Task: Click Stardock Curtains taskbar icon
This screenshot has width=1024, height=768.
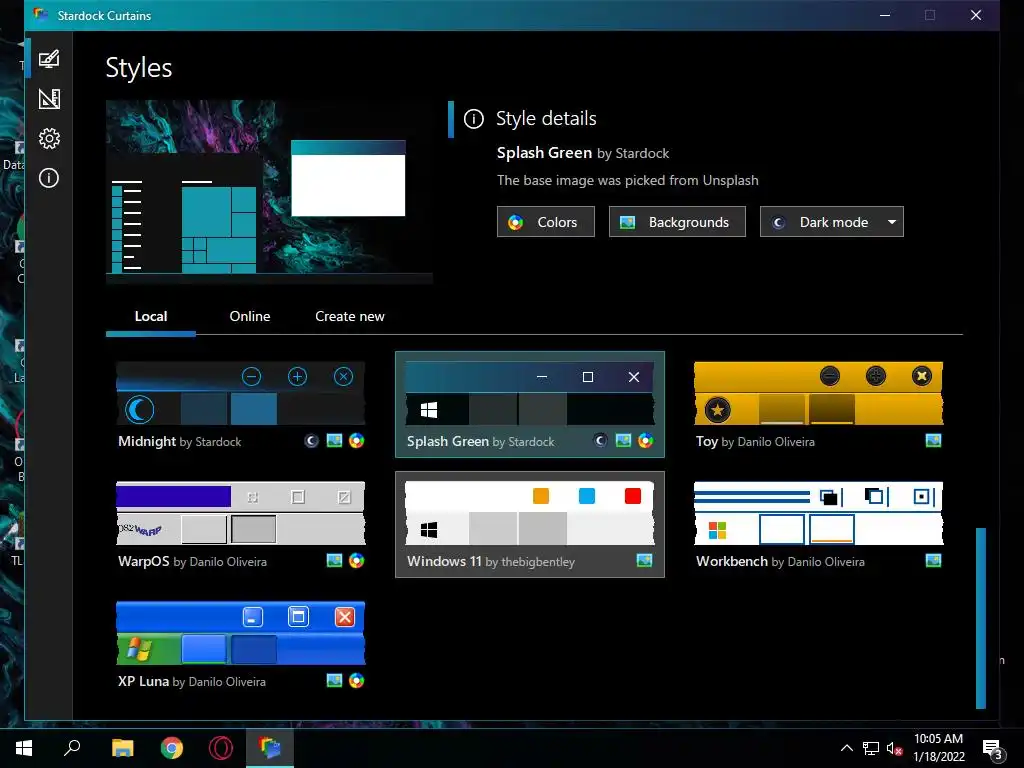Action: [x=270, y=748]
